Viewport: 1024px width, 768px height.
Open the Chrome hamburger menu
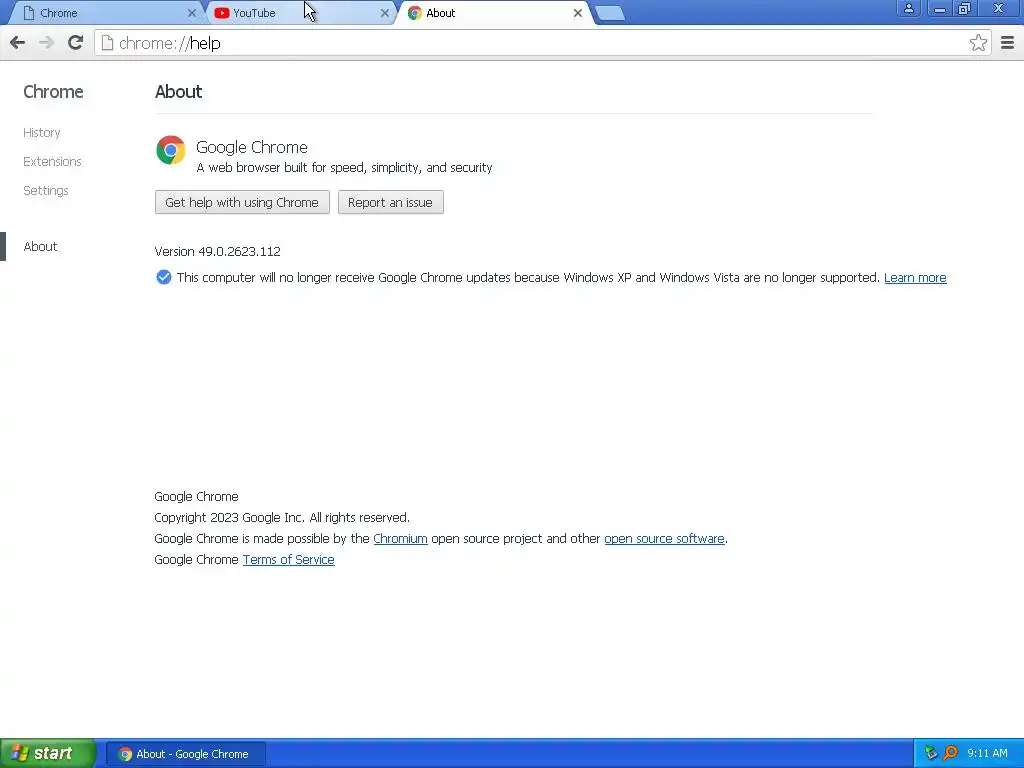coord(1007,43)
